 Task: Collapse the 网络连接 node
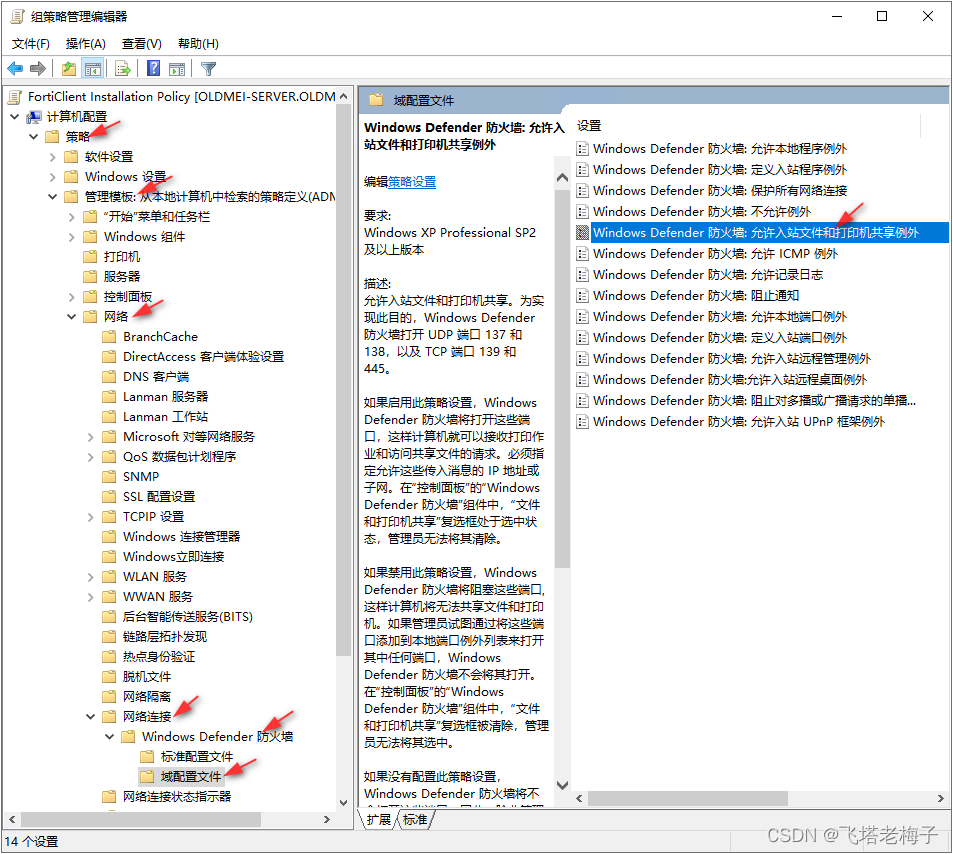click(x=91, y=717)
